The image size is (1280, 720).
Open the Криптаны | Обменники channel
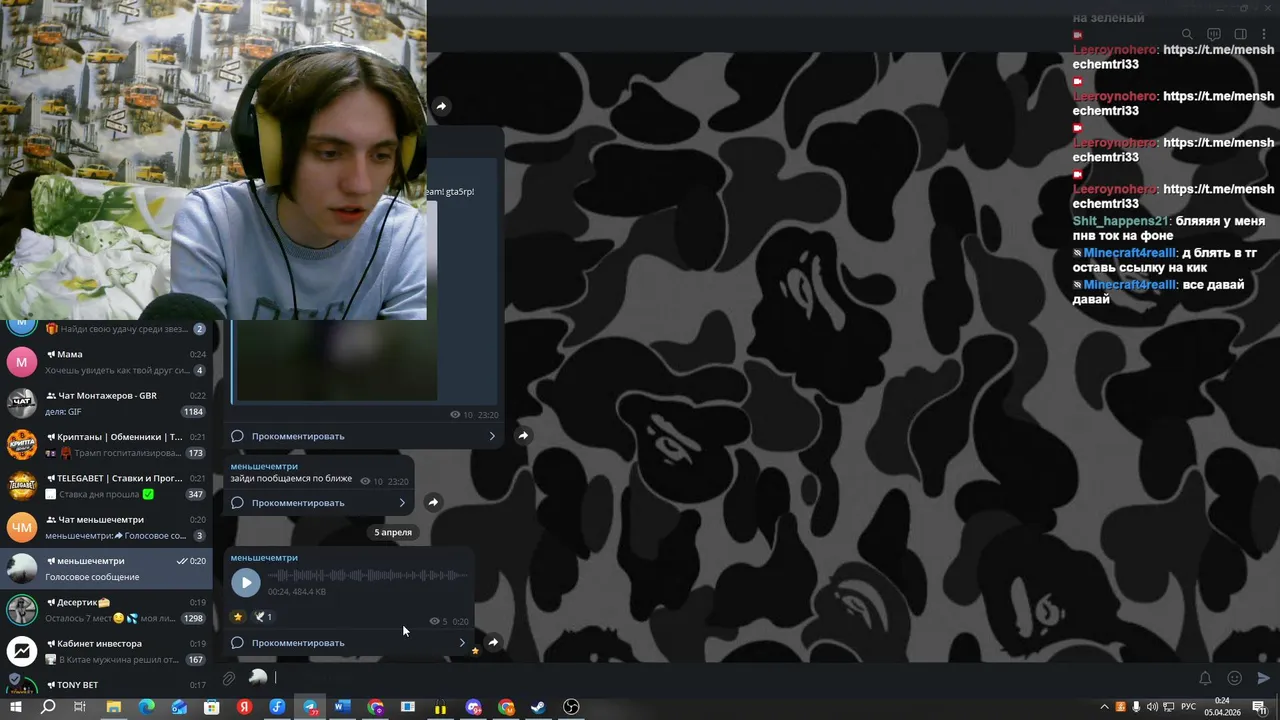[x=106, y=444]
